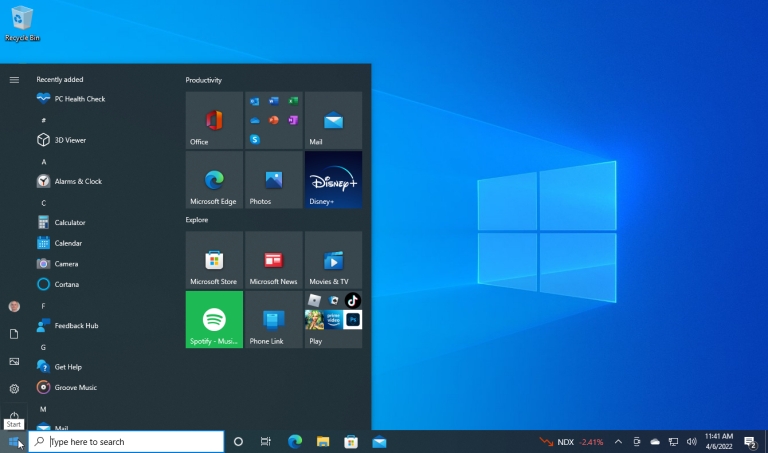Launch the Spotify Music tile
768x453 pixels.
click(x=214, y=320)
